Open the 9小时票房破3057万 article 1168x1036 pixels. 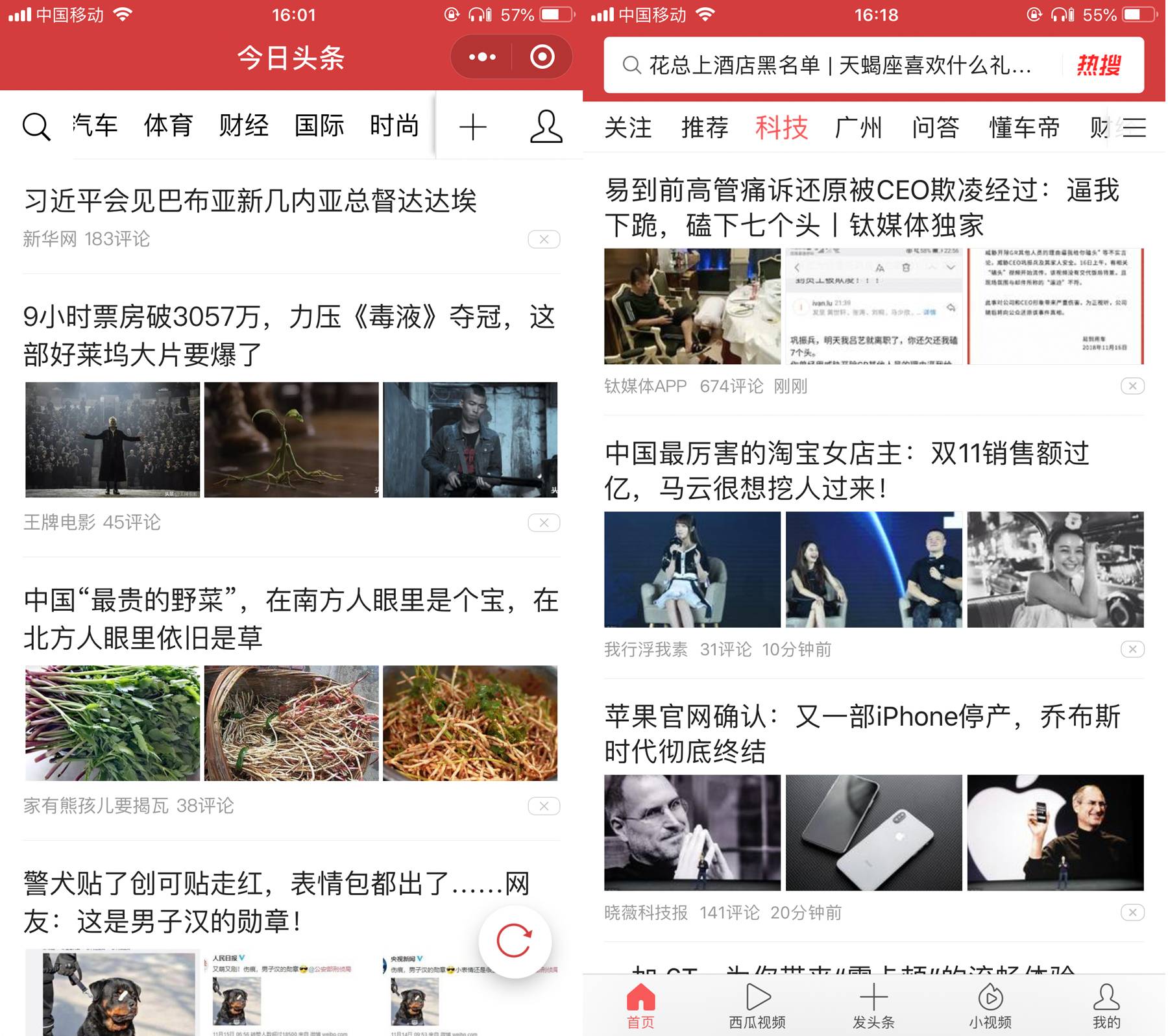pyautogui.click(x=289, y=336)
